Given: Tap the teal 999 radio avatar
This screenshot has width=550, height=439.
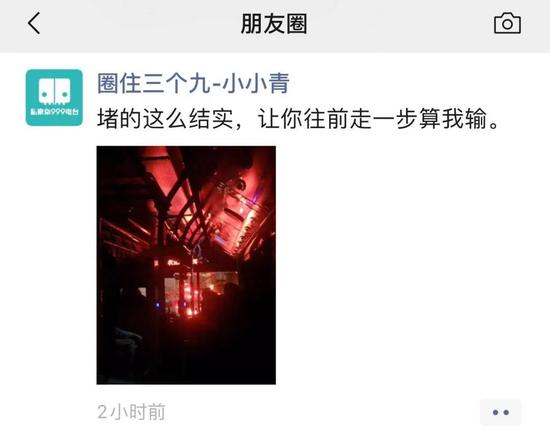Looking at the screenshot, I should (54, 97).
